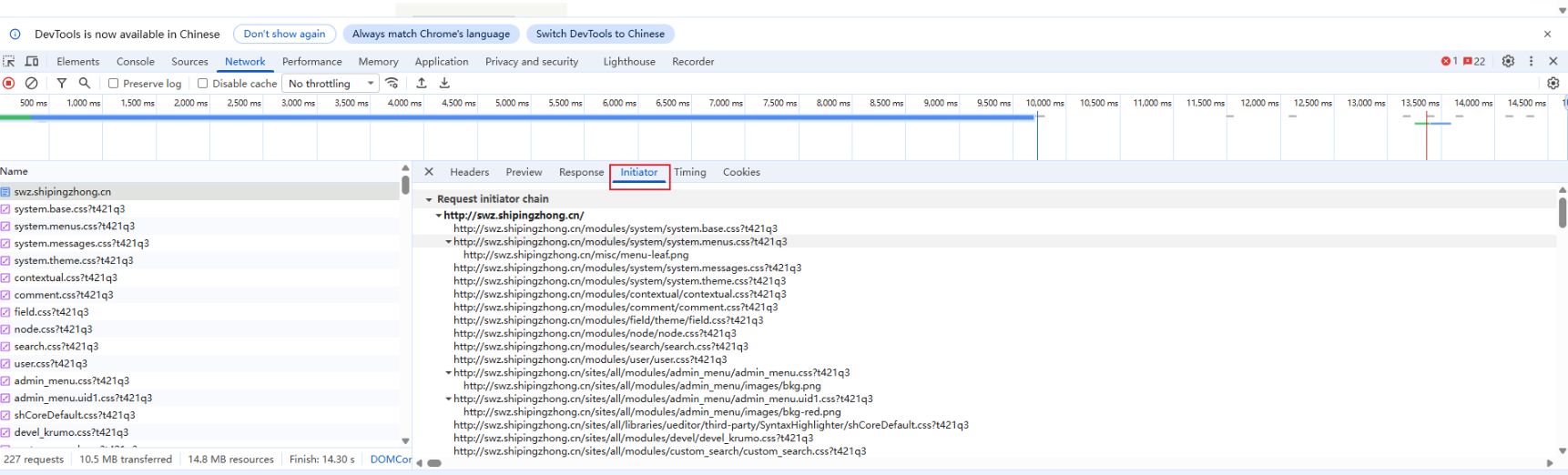Open the network conditions wifi icon
1568x475 pixels.
(x=392, y=83)
